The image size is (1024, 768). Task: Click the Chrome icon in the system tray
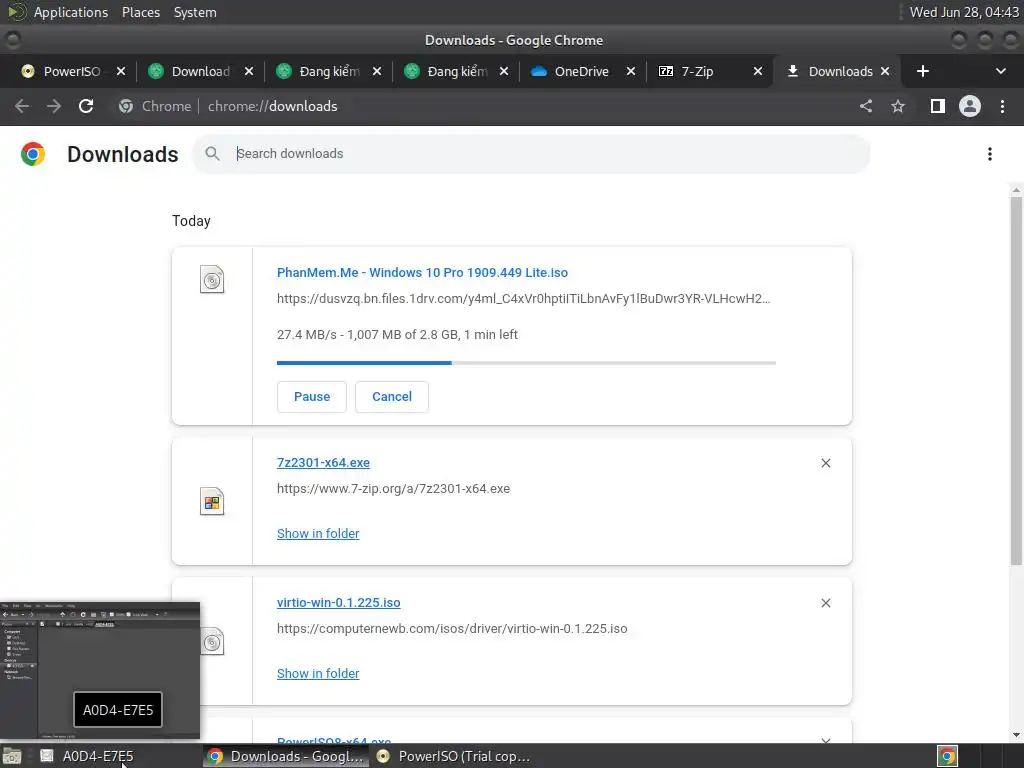coord(948,756)
